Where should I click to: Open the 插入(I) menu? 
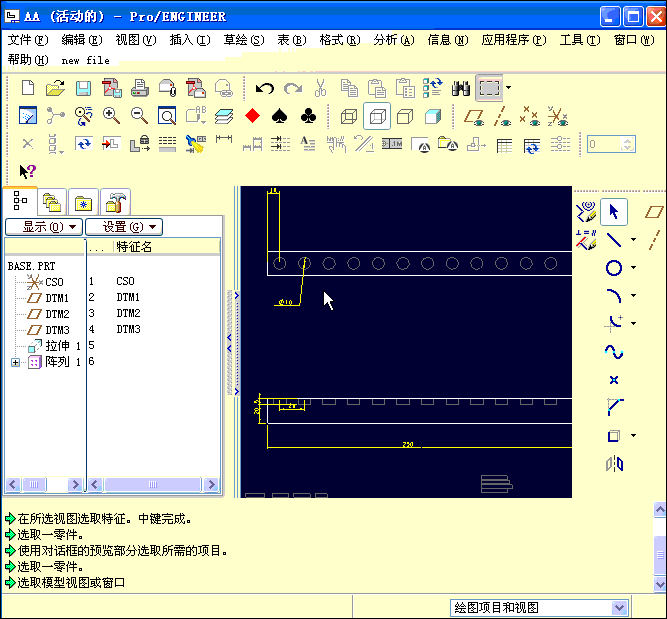[190, 40]
